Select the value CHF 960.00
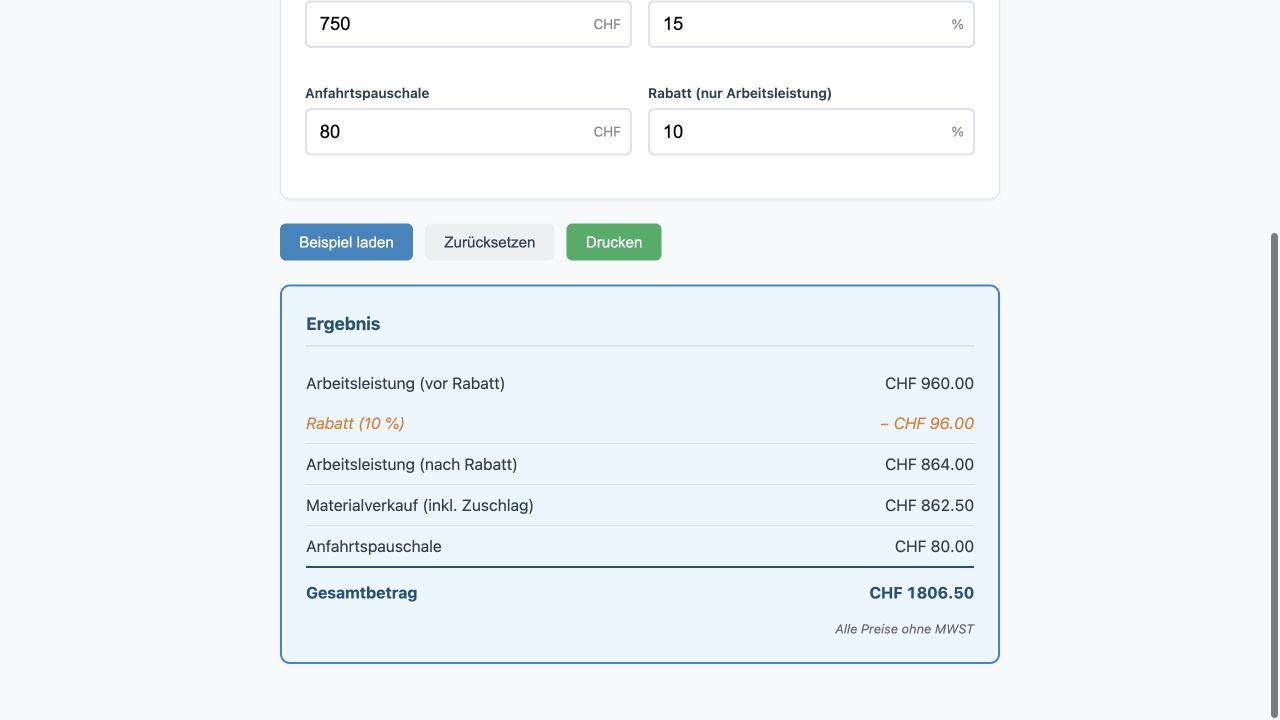Image resolution: width=1280 pixels, height=720 pixels. [x=929, y=384]
